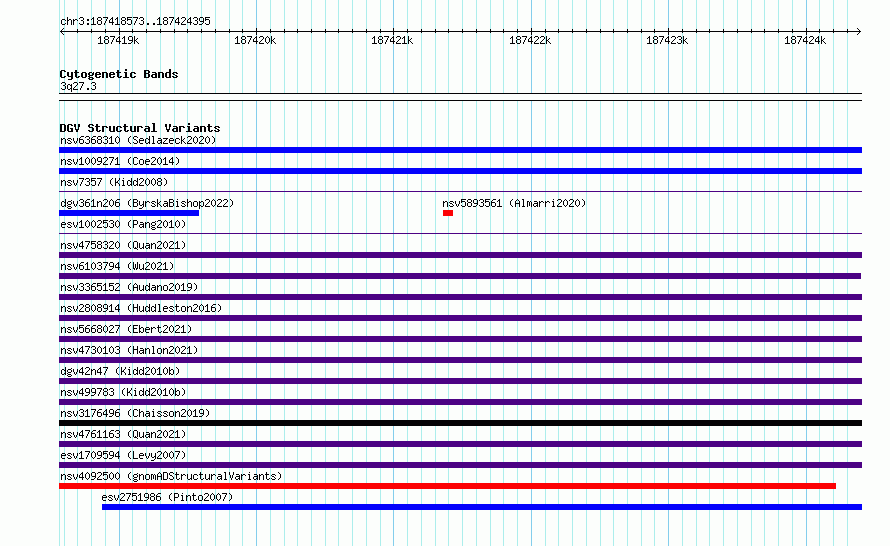Click nsv6103794 (Wu2021) label
The width and height of the screenshot is (890, 546).
117,266
